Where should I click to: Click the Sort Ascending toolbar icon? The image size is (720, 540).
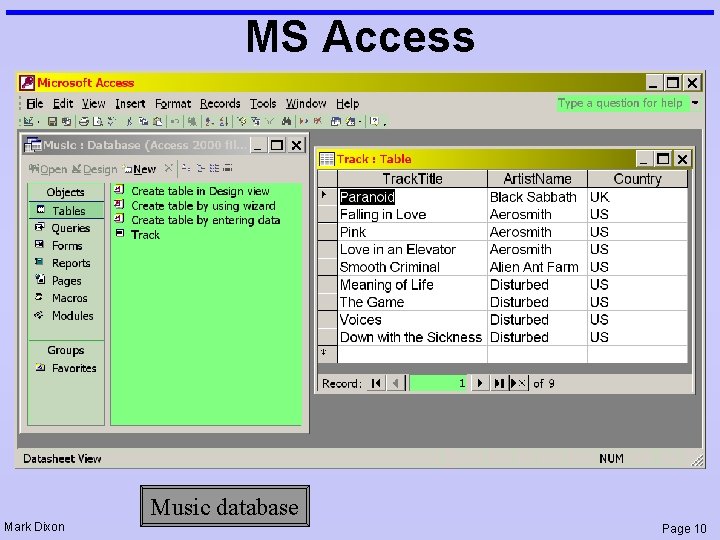coord(209,121)
